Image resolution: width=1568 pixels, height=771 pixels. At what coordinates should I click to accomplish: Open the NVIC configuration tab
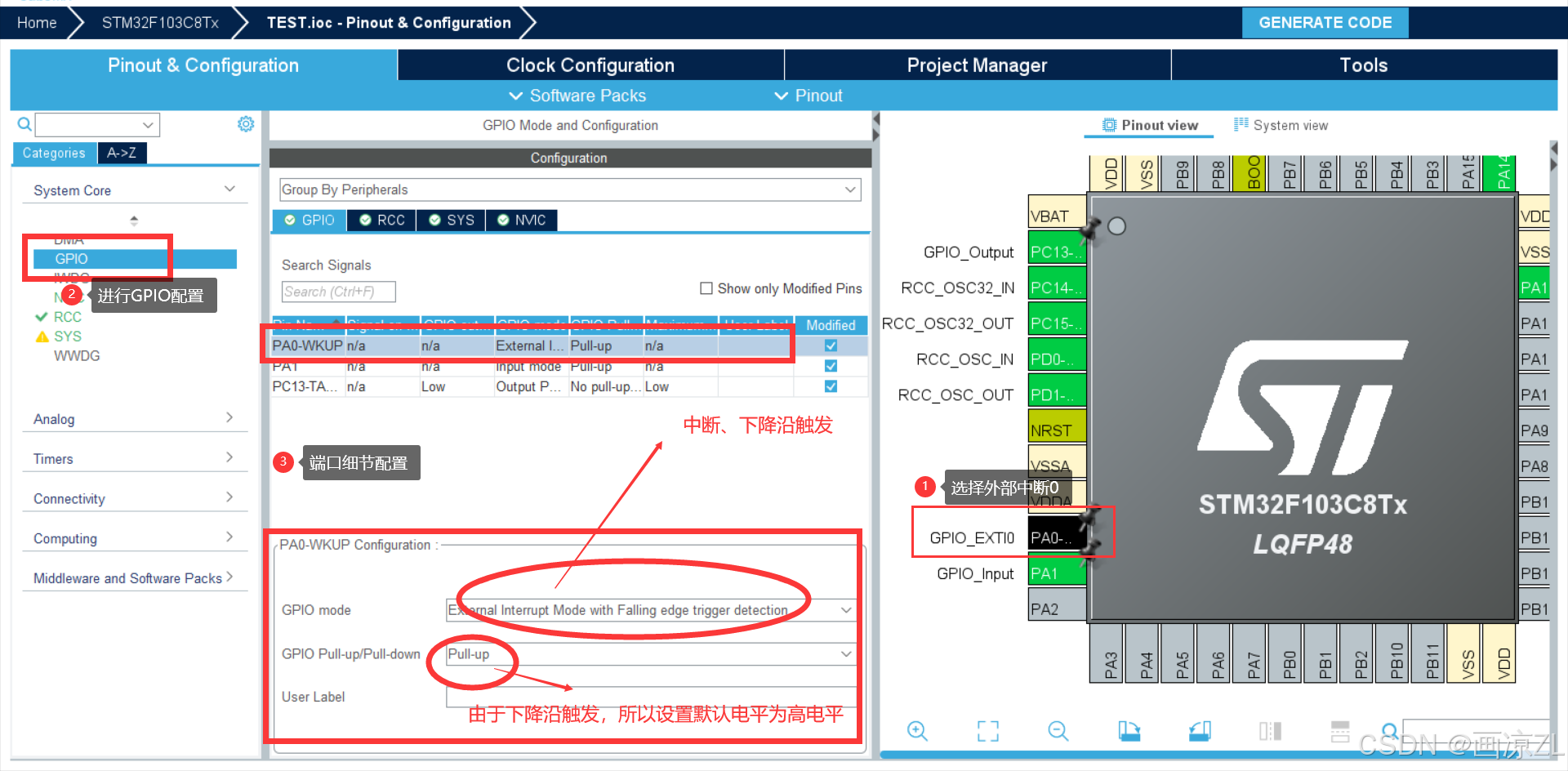(x=522, y=221)
